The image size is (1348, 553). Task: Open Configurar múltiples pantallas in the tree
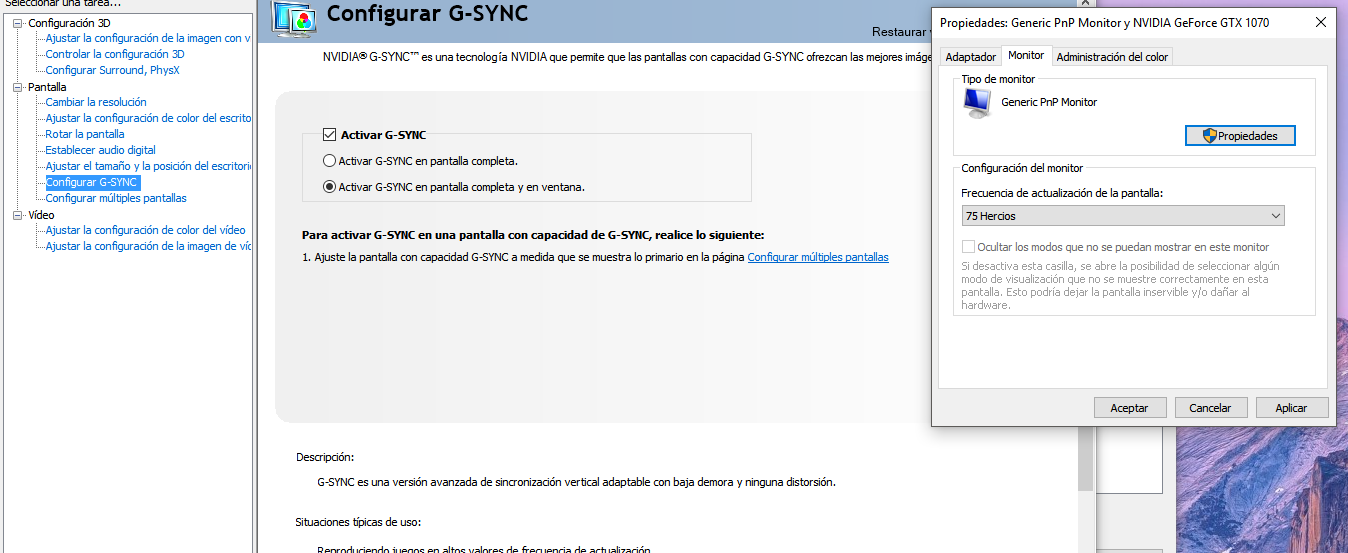(x=116, y=198)
